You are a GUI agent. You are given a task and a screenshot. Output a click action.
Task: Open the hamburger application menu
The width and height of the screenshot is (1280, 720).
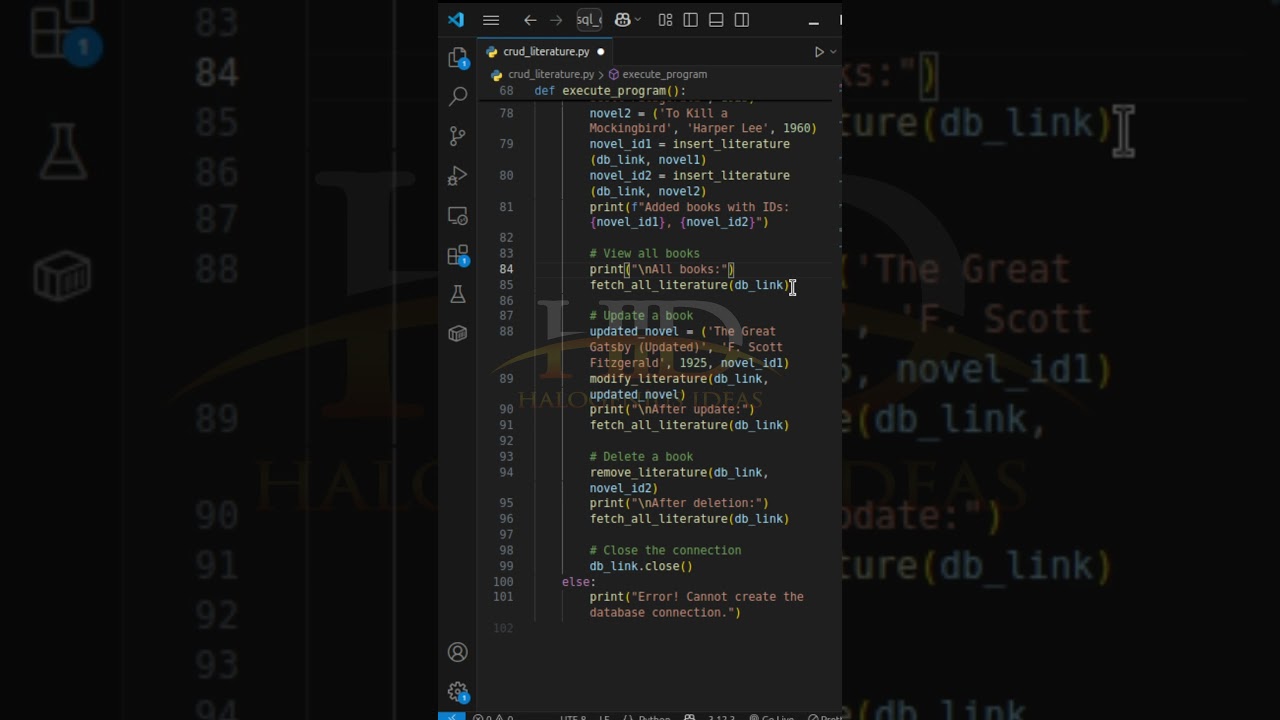coord(491,20)
